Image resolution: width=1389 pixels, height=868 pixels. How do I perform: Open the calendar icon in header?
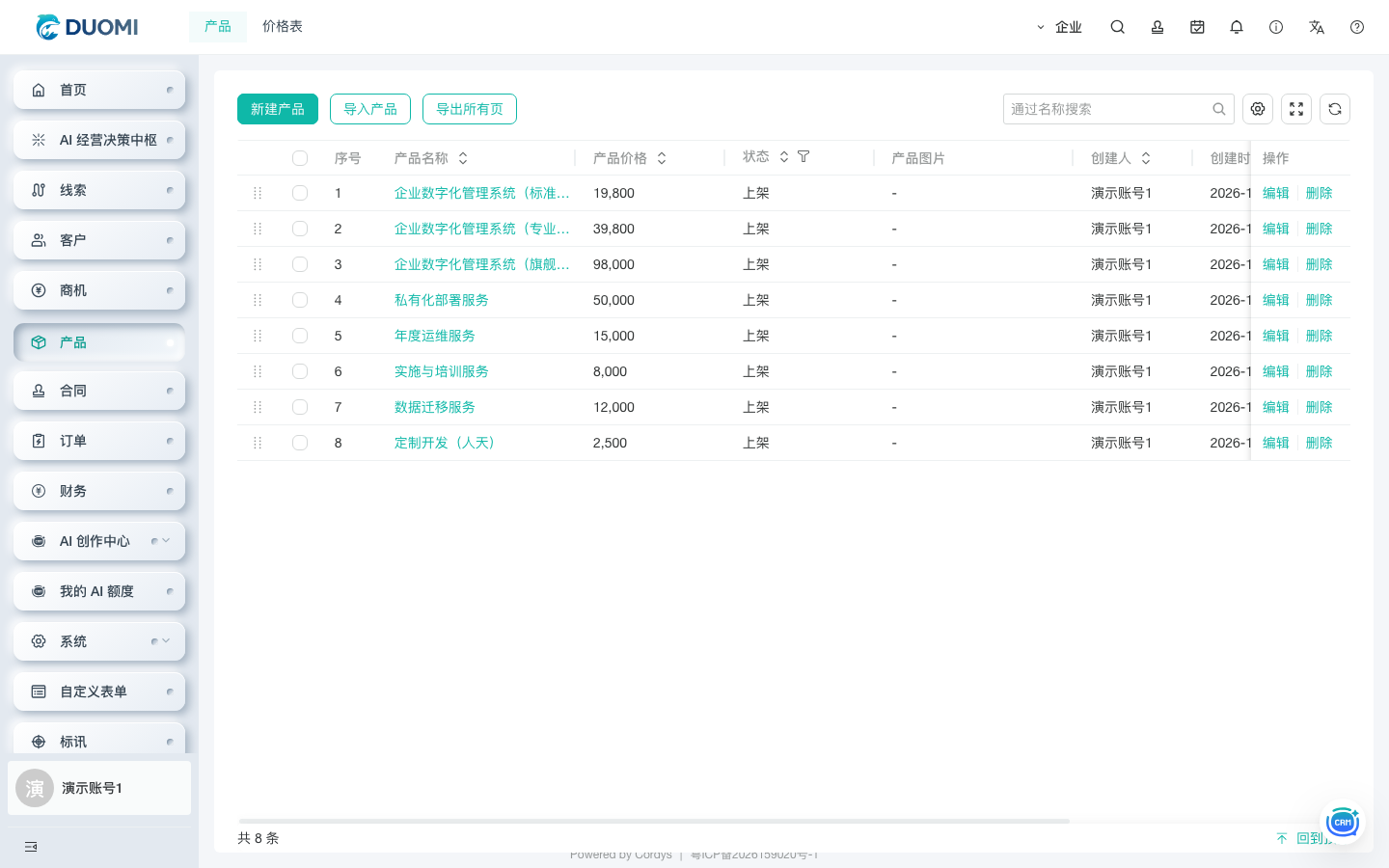1197,27
